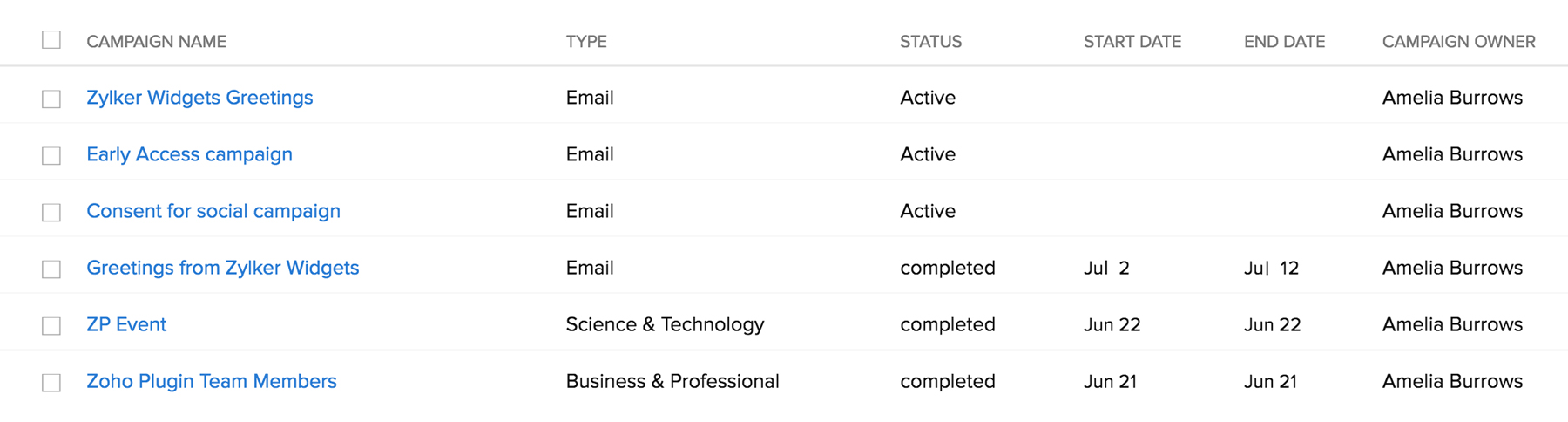Open Zoho Plugin Team Members campaign
This screenshot has width=1568, height=422.
211,381
